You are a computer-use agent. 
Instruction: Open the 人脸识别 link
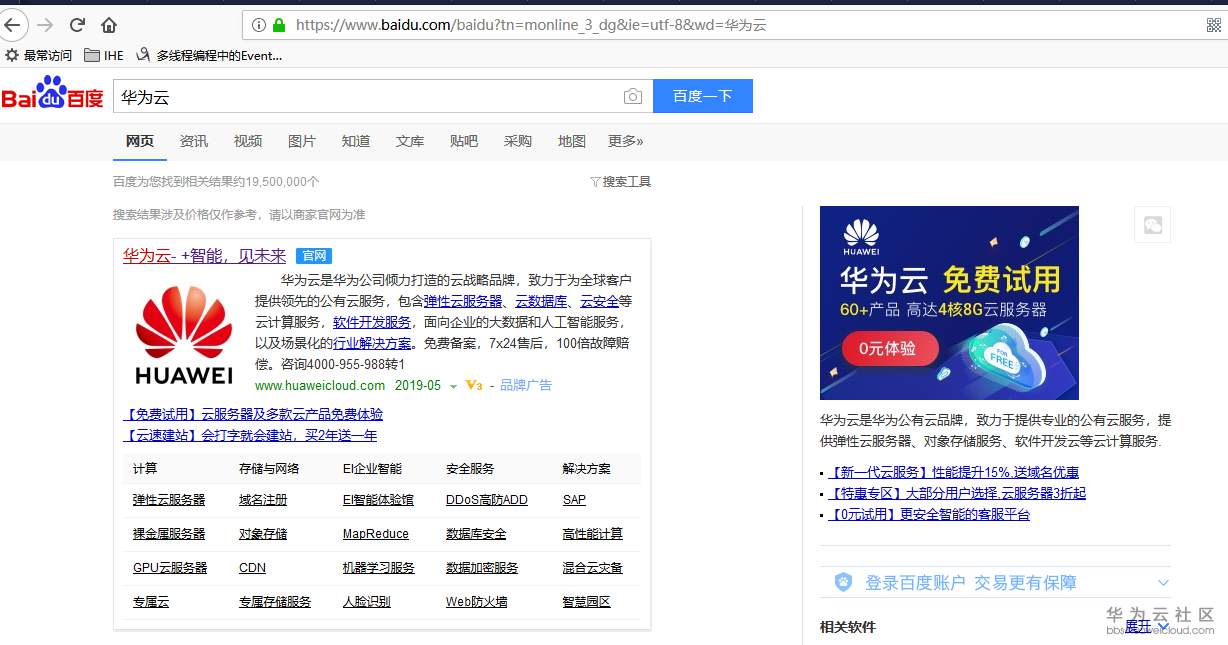[x=366, y=602]
